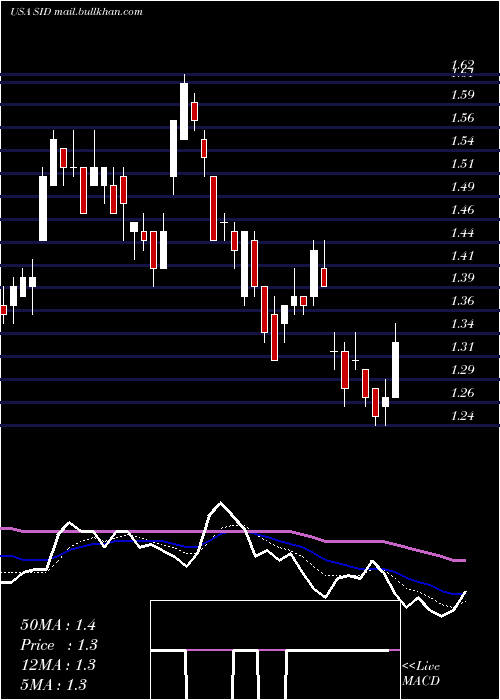Click the 'Price : 1.3' readout
The width and height of the screenshot is (500, 700).
[59, 645]
